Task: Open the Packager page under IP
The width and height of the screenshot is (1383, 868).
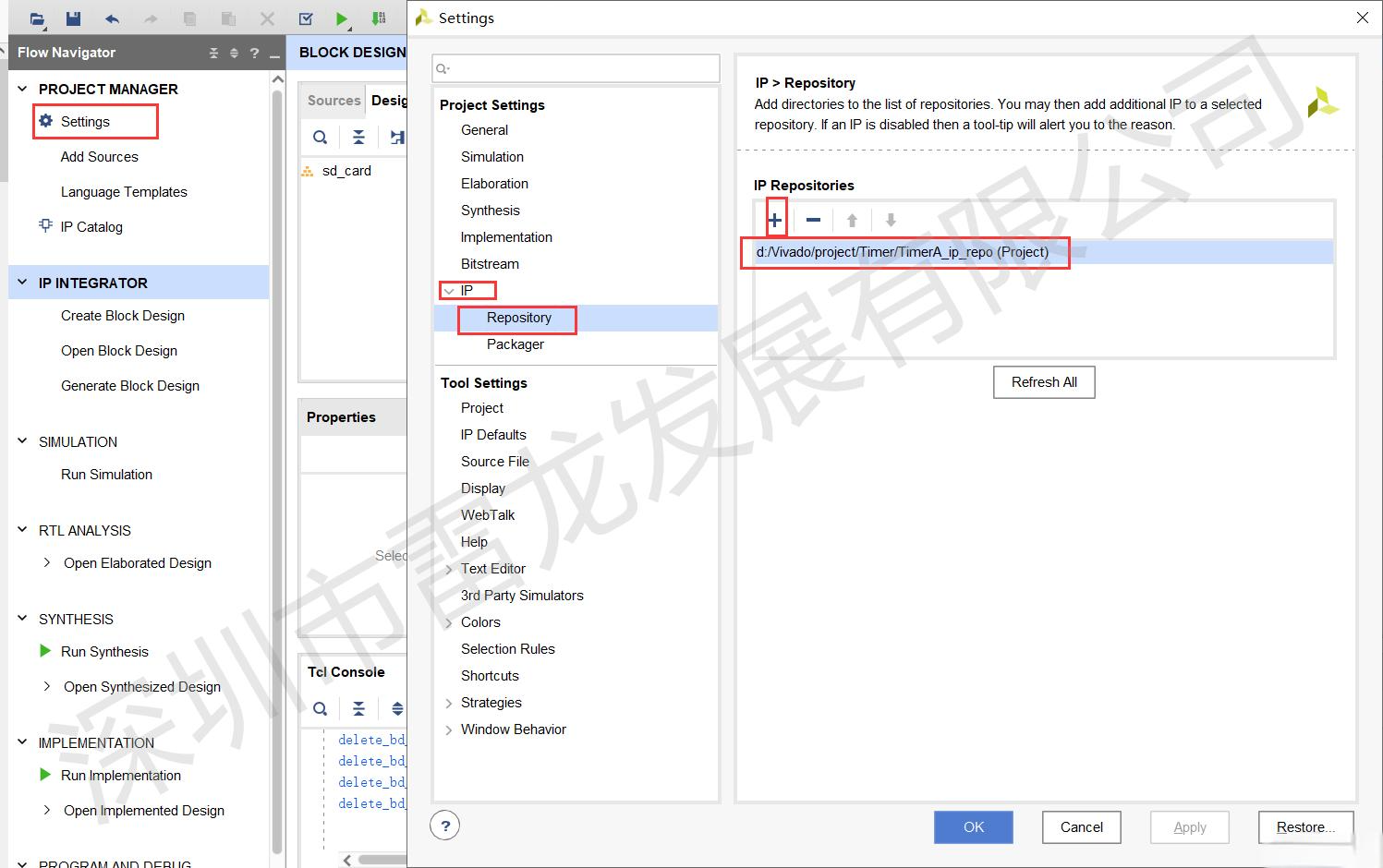Action: pyautogui.click(x=516, y=344)
